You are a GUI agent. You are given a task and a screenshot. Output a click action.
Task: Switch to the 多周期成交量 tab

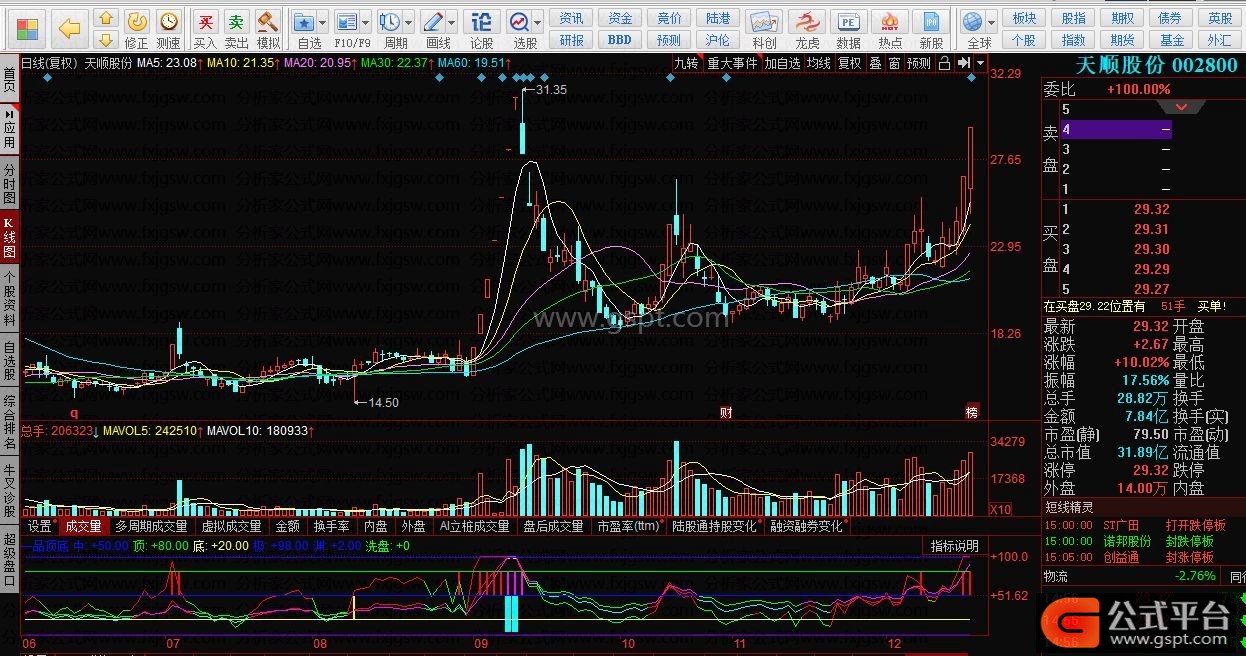tap(151, 526)
